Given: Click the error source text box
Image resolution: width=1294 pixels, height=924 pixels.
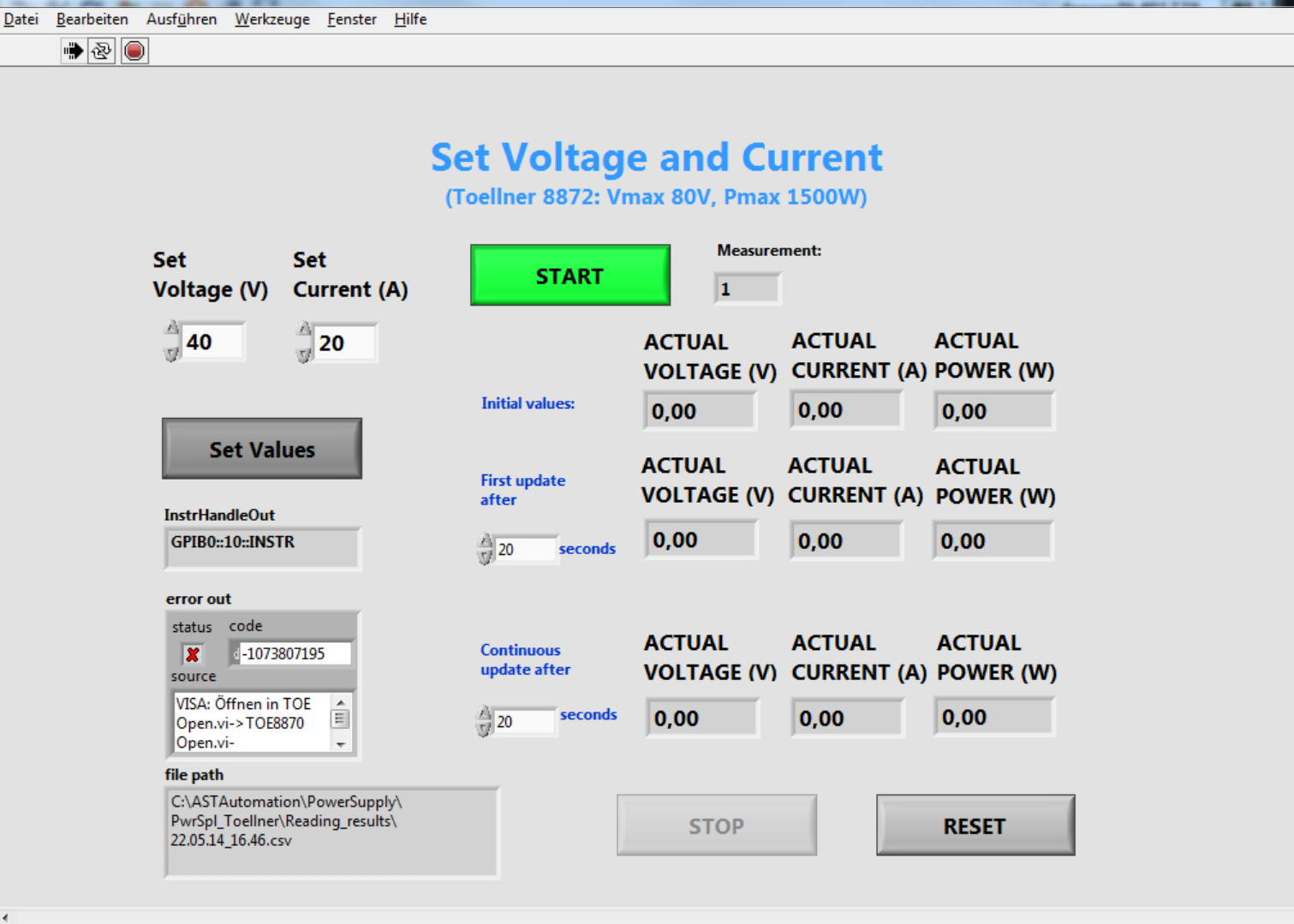Looking at the screenshot, I should (x=253, y=723).
